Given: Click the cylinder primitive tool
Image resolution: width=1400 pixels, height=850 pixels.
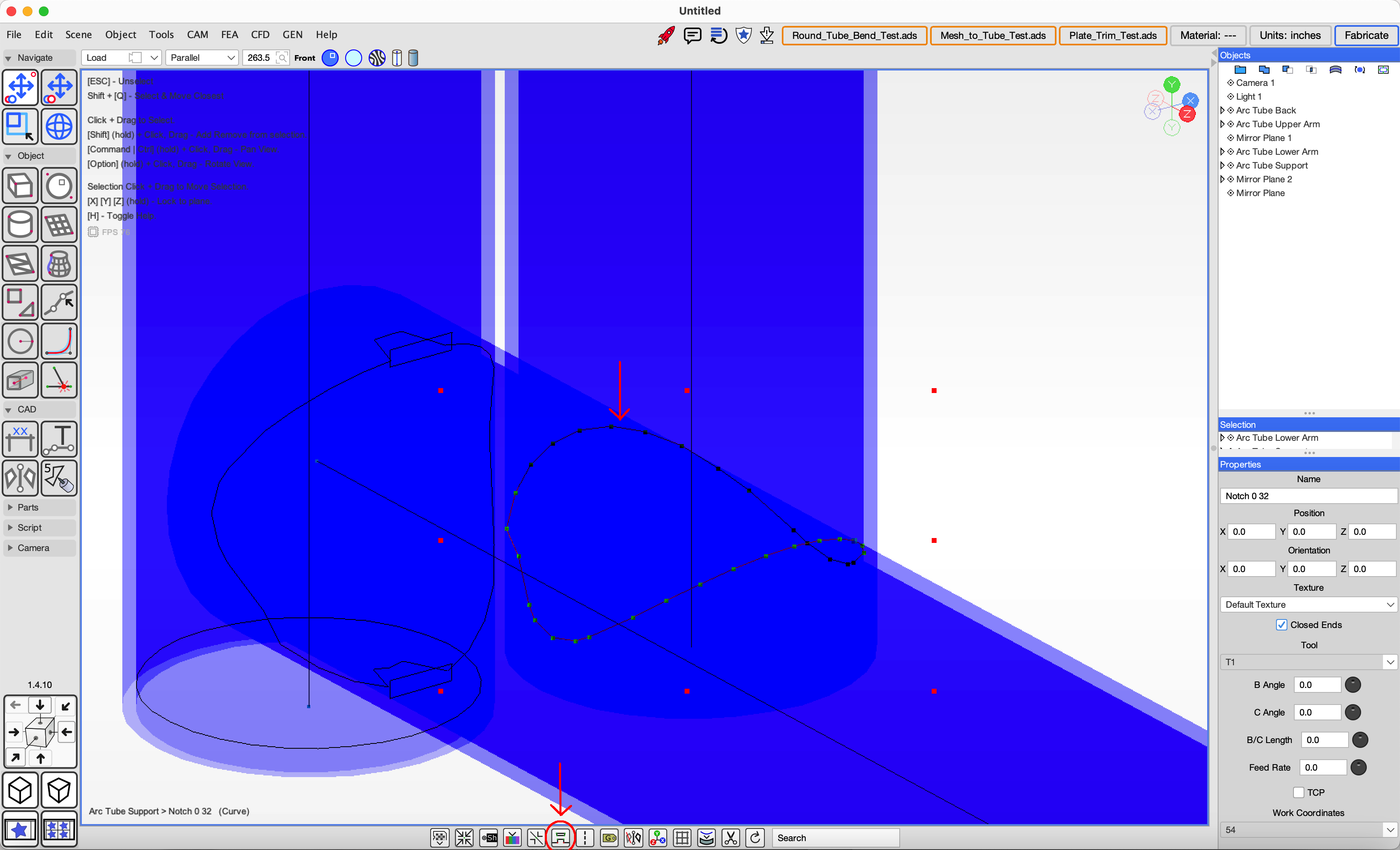Looking at the screenshot, I should point(20,225).
